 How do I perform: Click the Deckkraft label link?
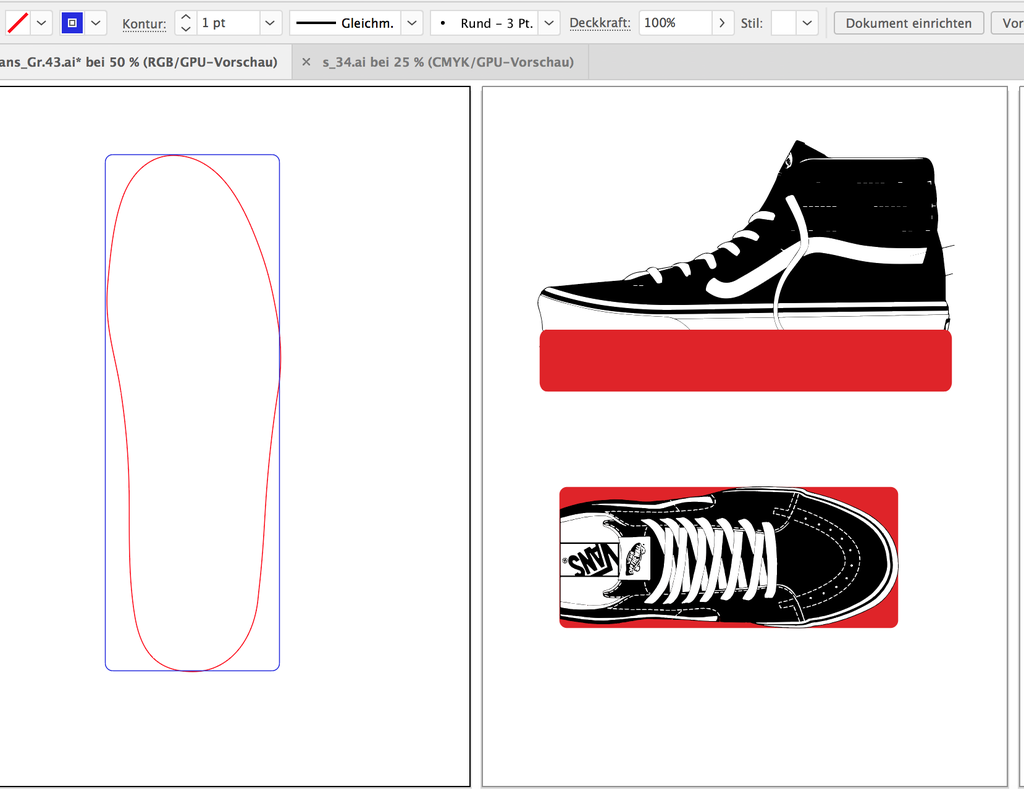click(600, 24)
